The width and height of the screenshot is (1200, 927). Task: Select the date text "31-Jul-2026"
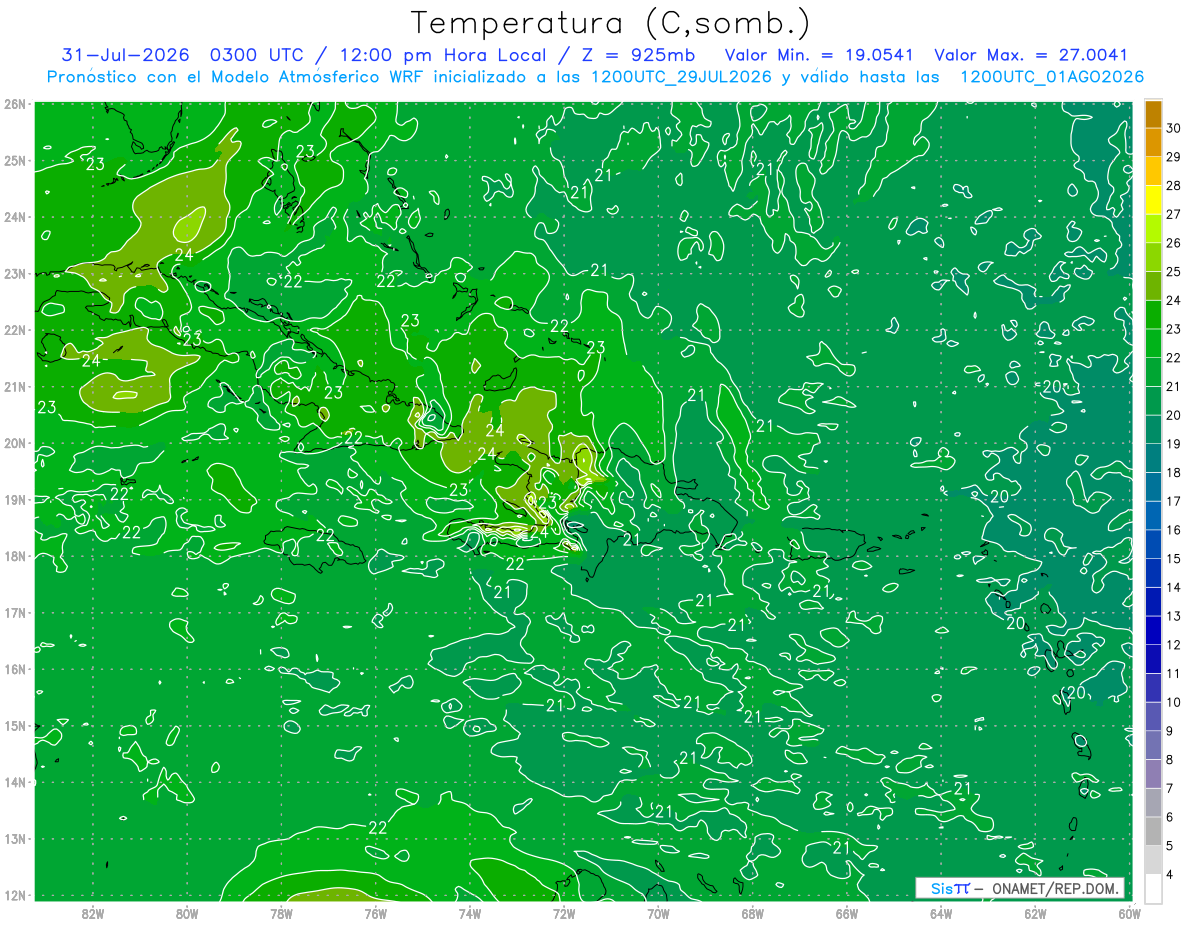[x=126, y=55]
